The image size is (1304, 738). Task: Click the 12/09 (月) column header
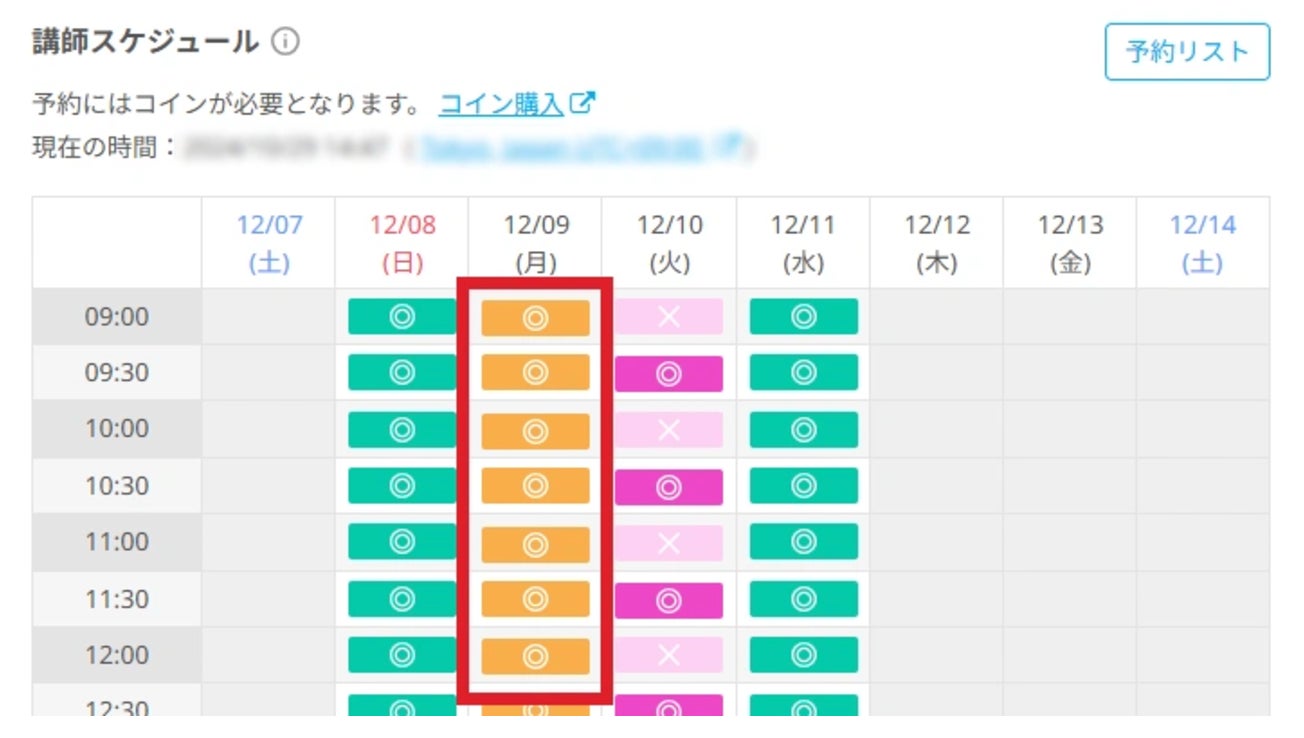point(536,243)
